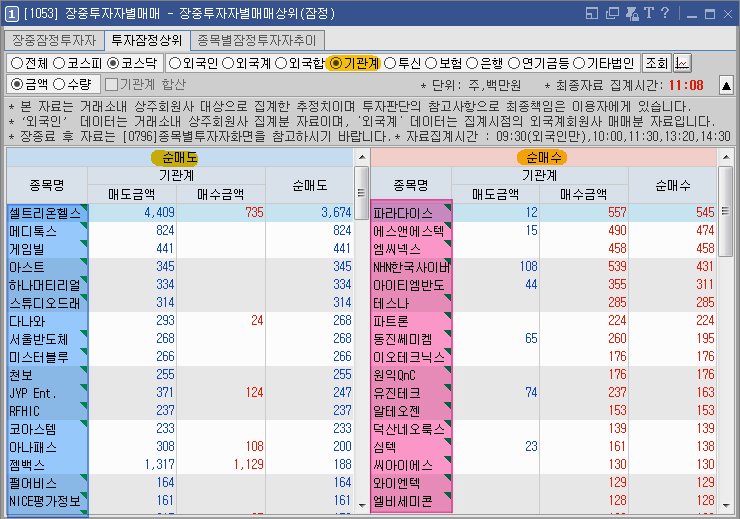Select 스튜디오드래 stock row

(x=47, y=303)
